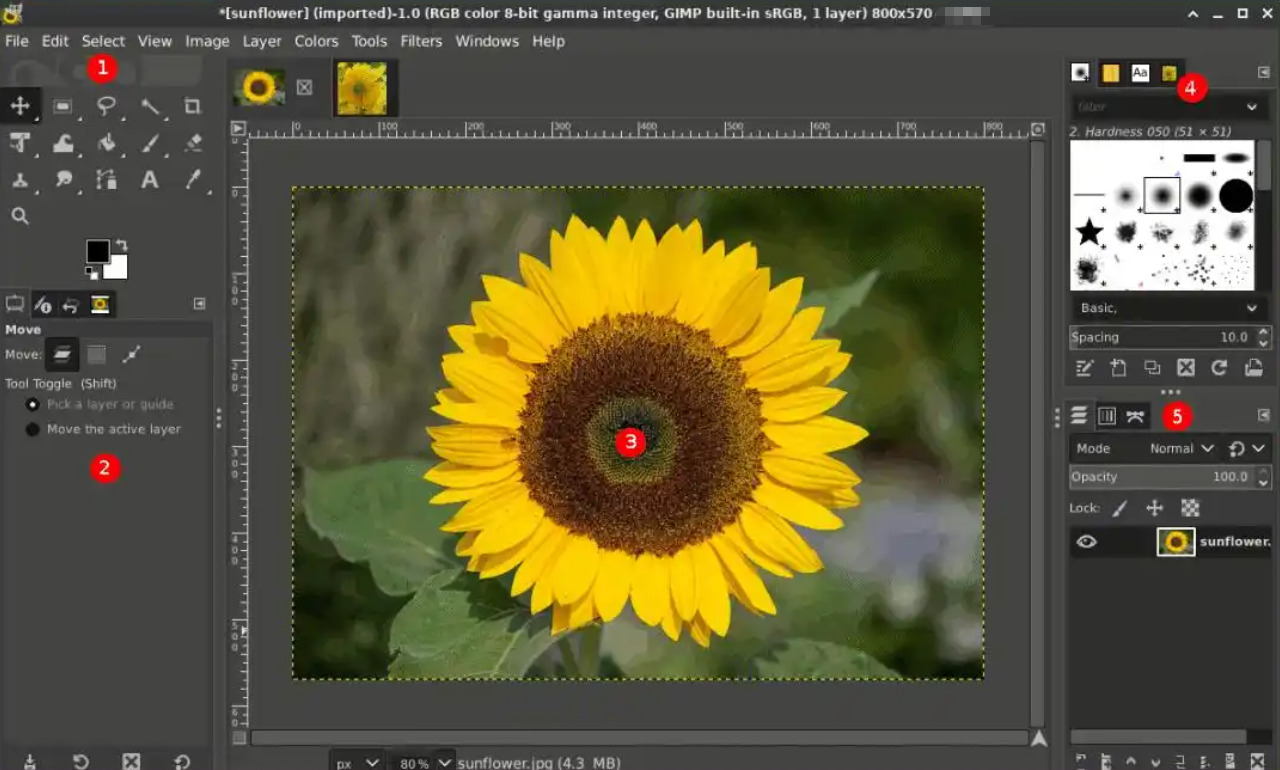Switch to the Paths tab
The height and width of the screenshot is (770, 1280).
tap(1135, 416)
